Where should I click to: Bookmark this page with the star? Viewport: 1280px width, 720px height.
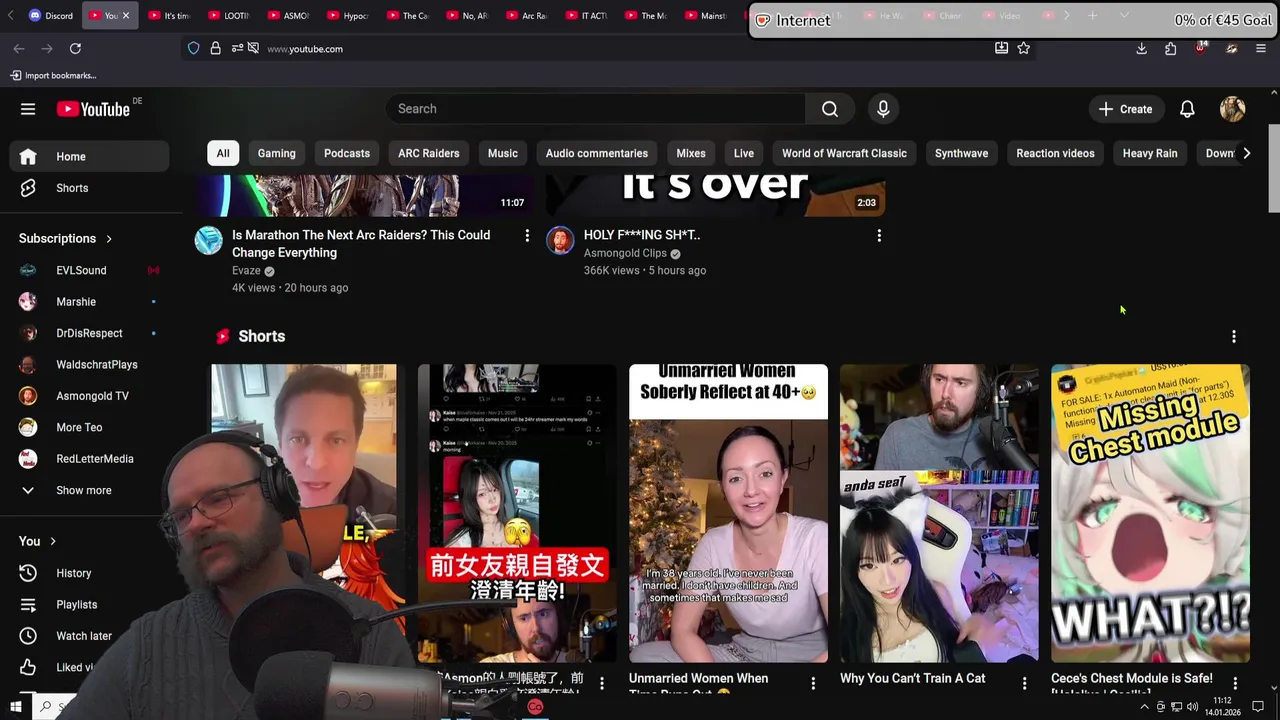(1023, 48)
